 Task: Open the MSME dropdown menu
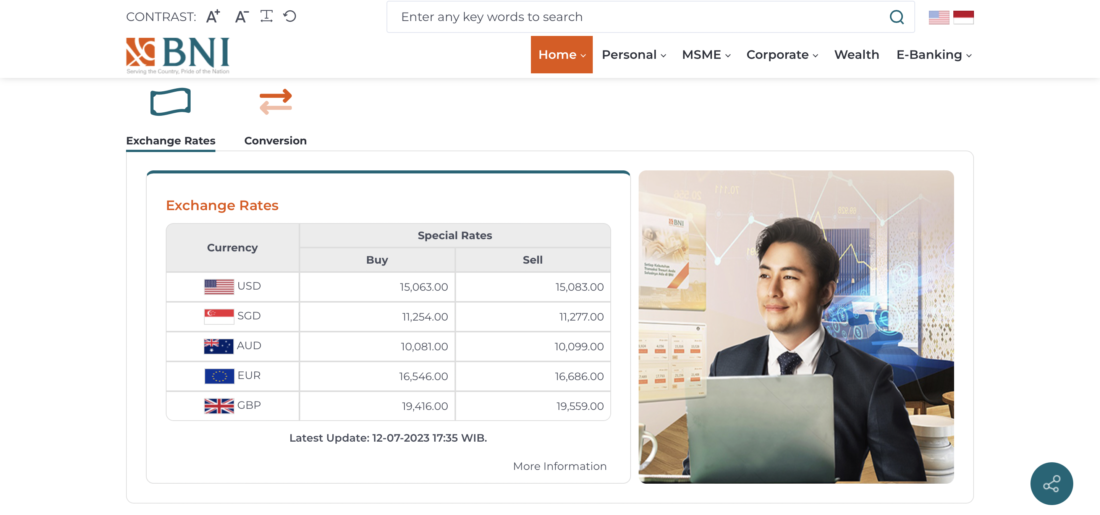click(x=706, y=55)
